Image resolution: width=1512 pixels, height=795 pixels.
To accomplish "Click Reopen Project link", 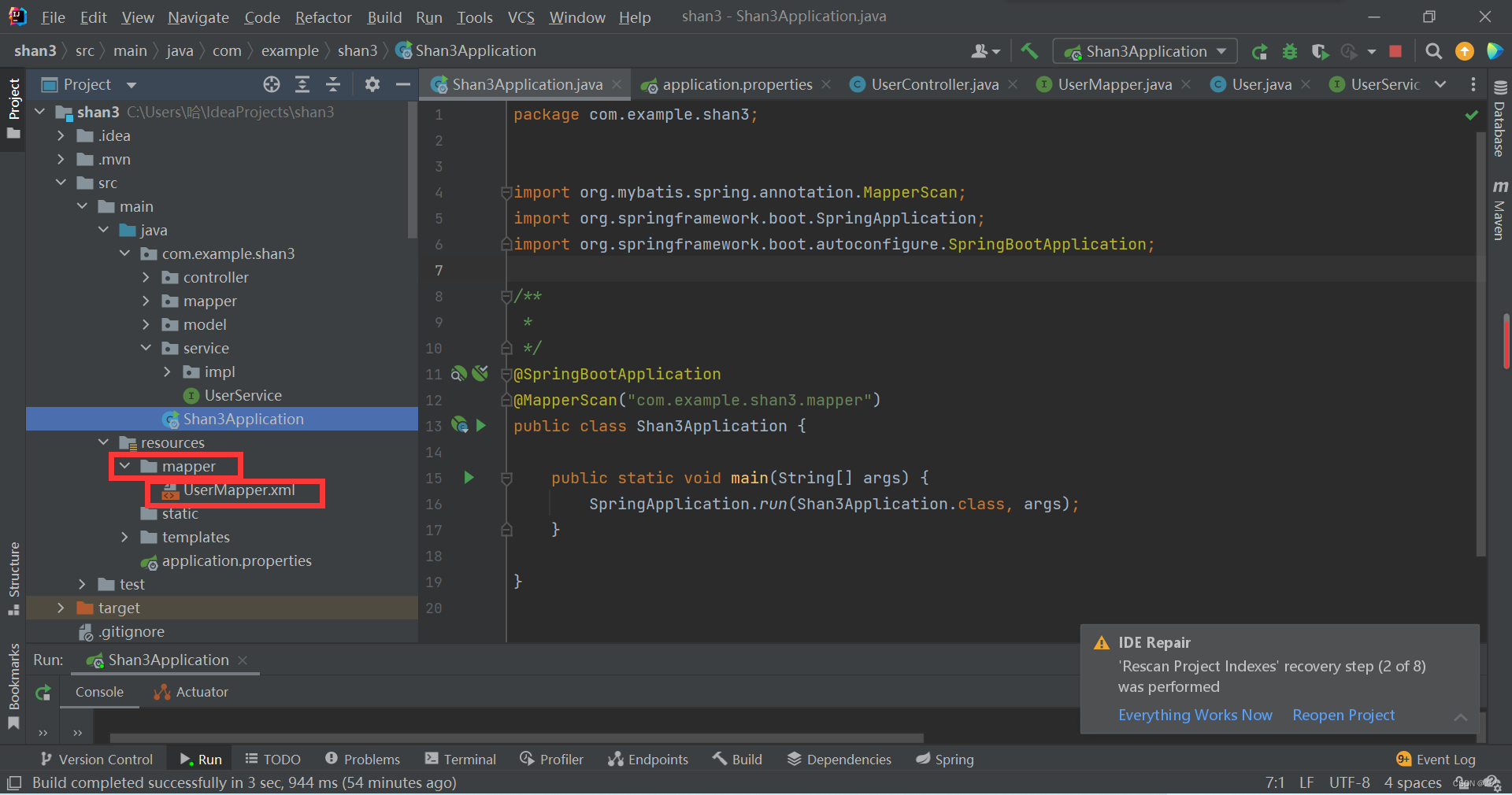I will coord(1343,715).
